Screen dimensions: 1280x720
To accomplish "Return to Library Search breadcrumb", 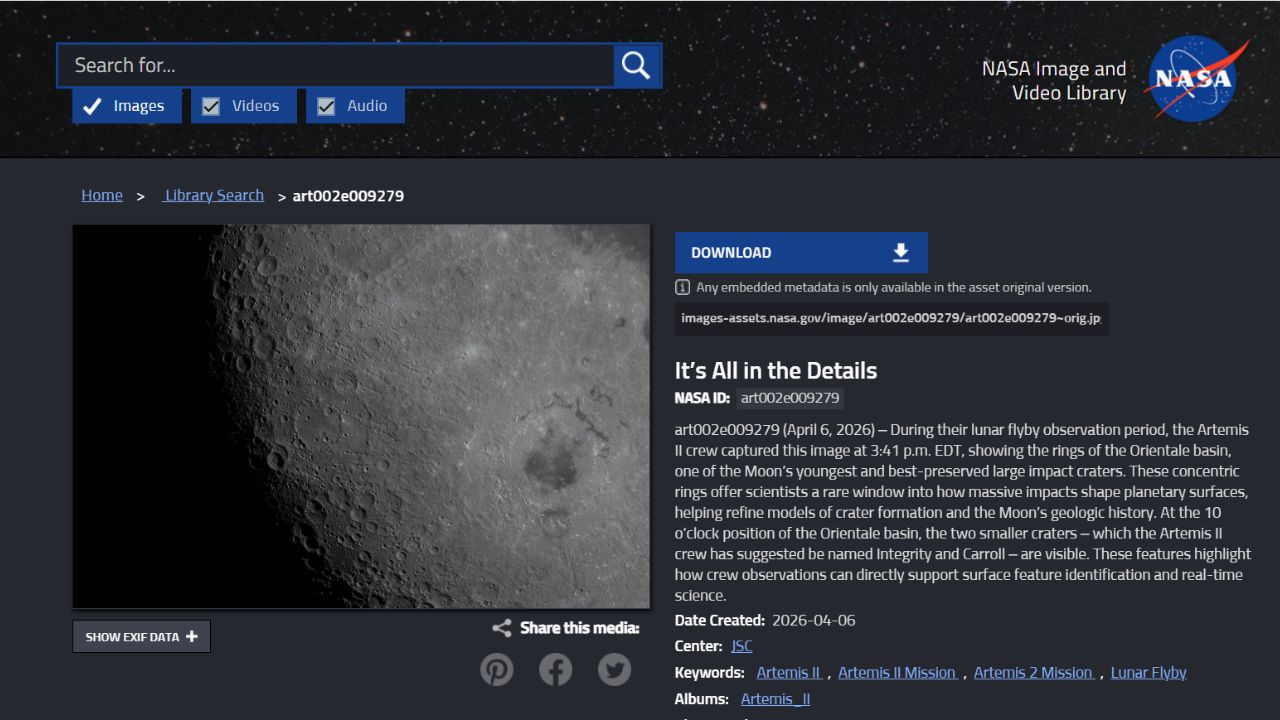I will click(x=214, y=195).
